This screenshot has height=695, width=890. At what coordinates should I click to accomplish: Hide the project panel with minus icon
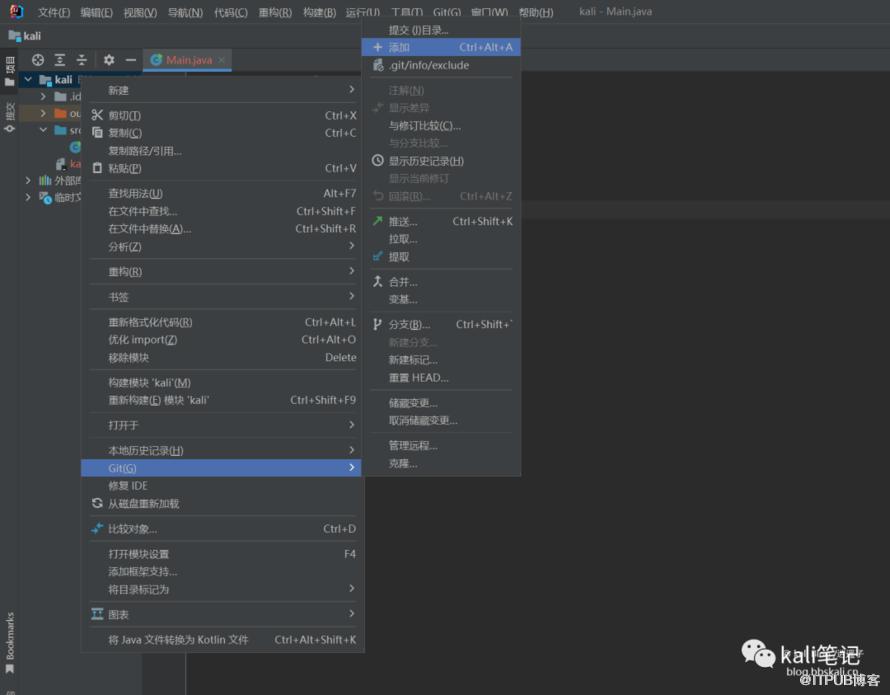pos(131,60)
